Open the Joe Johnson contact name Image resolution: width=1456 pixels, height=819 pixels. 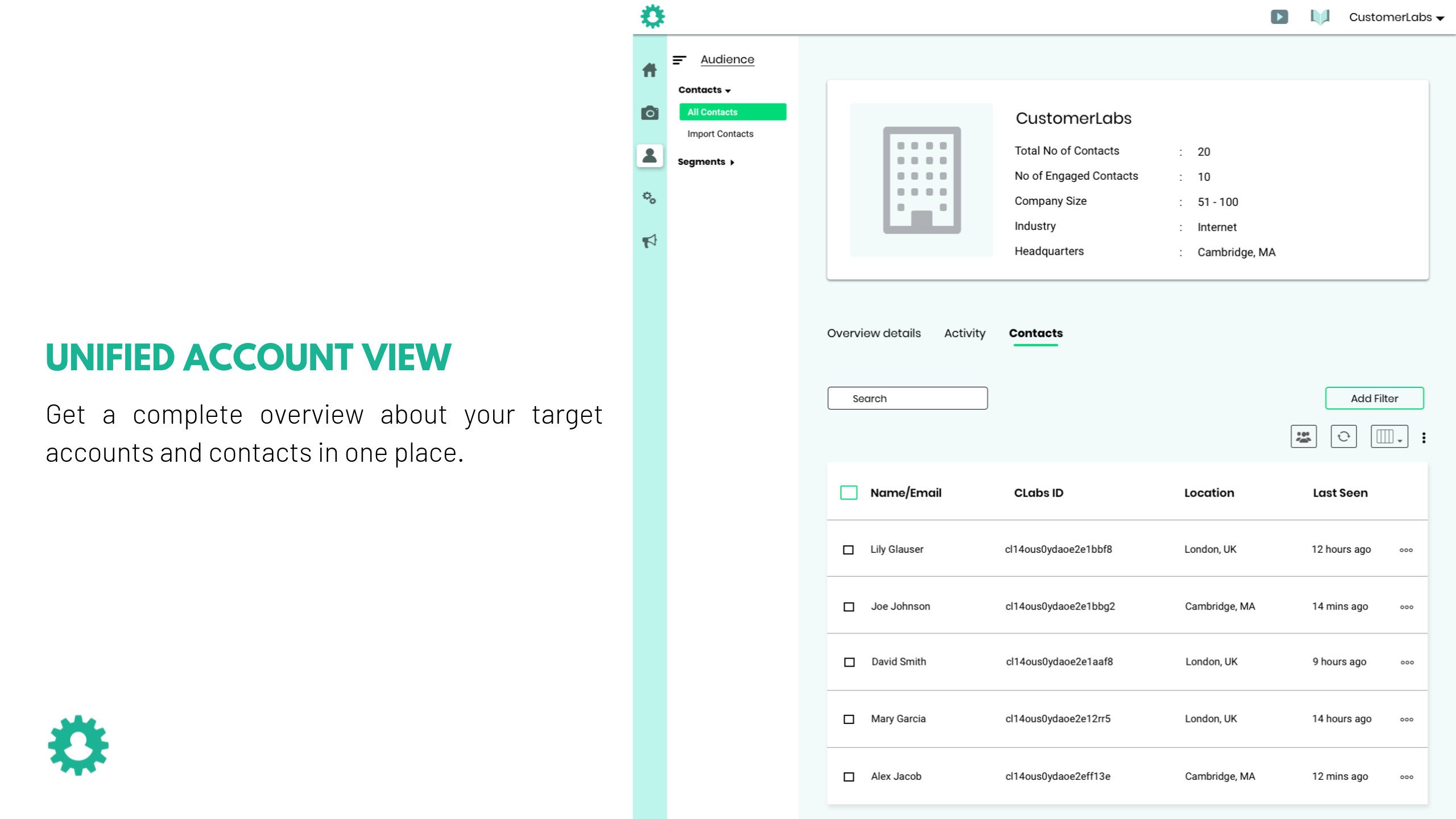(900, 606)
